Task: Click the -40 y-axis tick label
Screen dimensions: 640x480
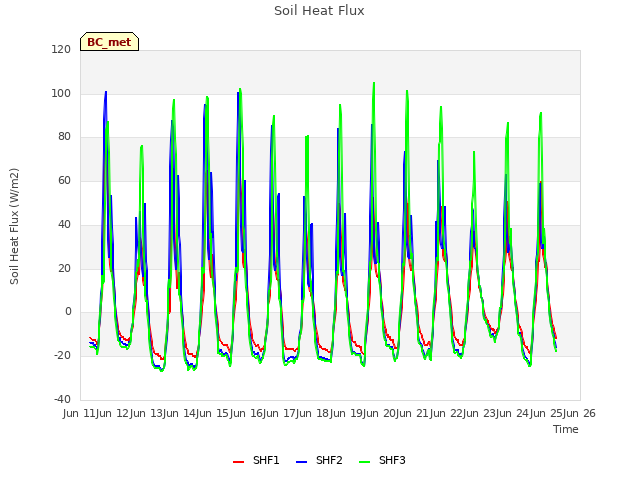Action: click(62, 399)
